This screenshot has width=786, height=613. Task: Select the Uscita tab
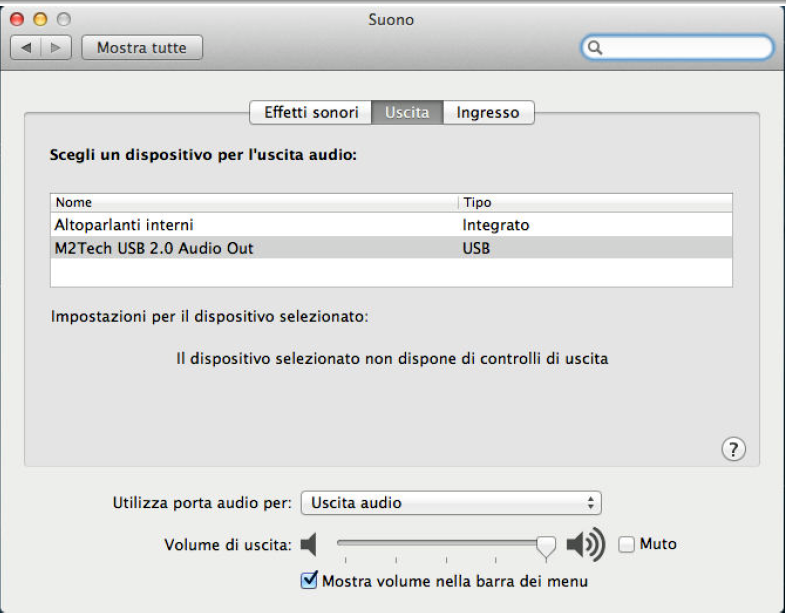click(407, 112)
